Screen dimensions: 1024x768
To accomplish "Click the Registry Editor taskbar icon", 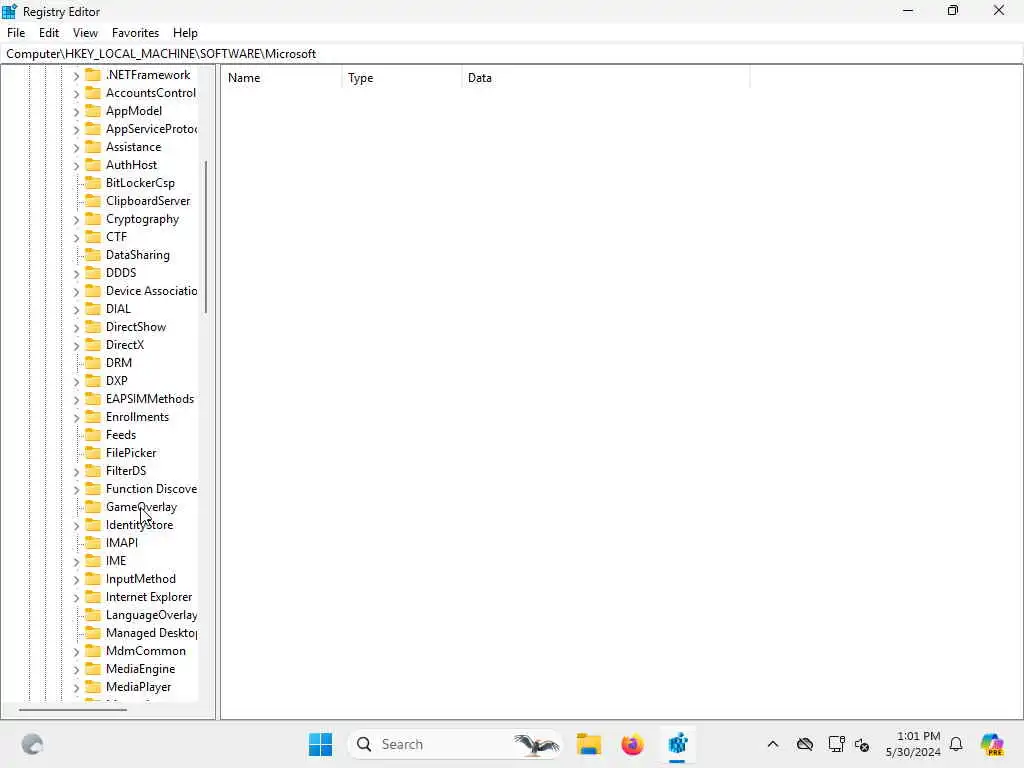I will pyautogui.click(x=677, y=744).
